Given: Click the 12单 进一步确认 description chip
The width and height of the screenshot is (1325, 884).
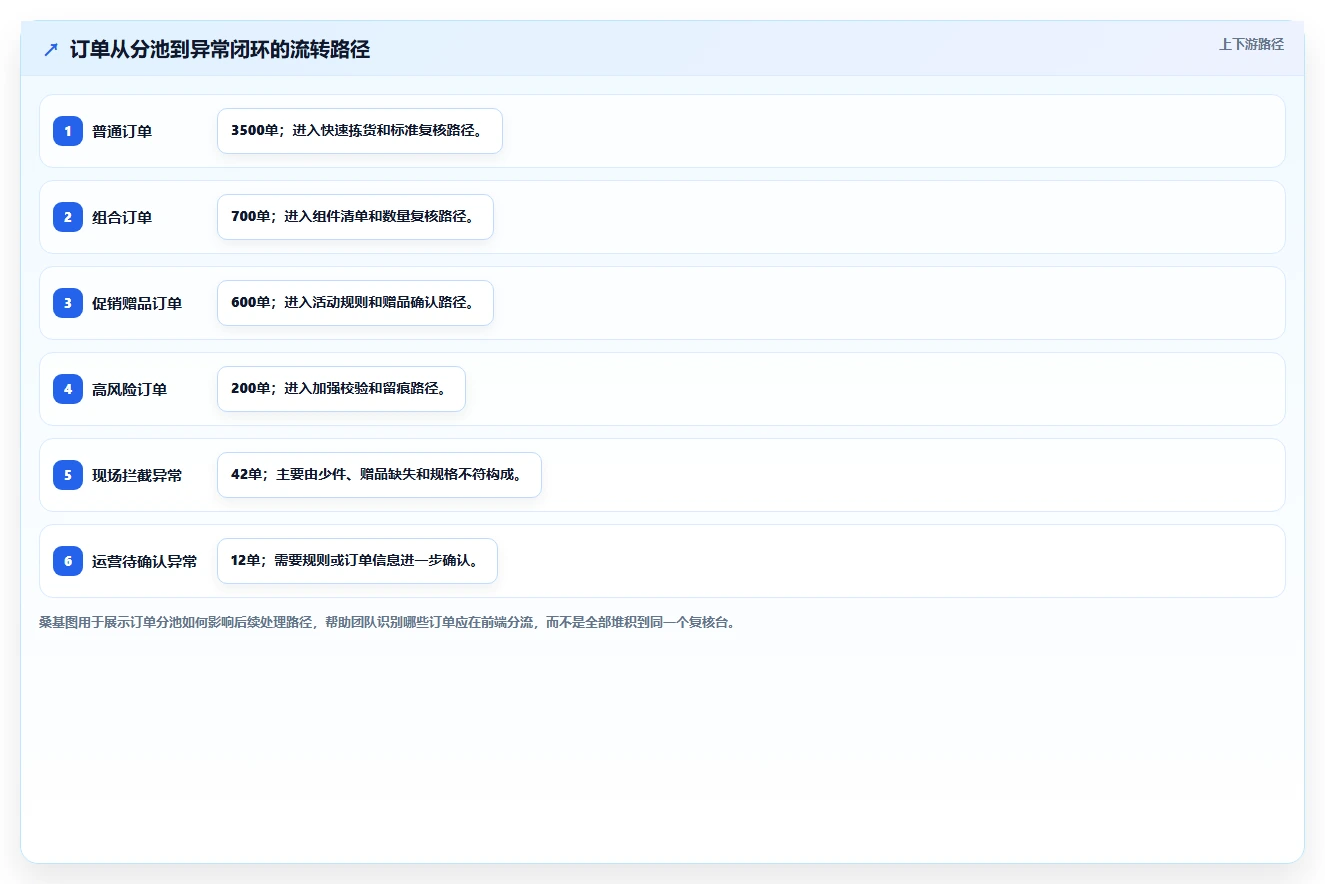Looking at the screenshot, I should tap(357, 561).
